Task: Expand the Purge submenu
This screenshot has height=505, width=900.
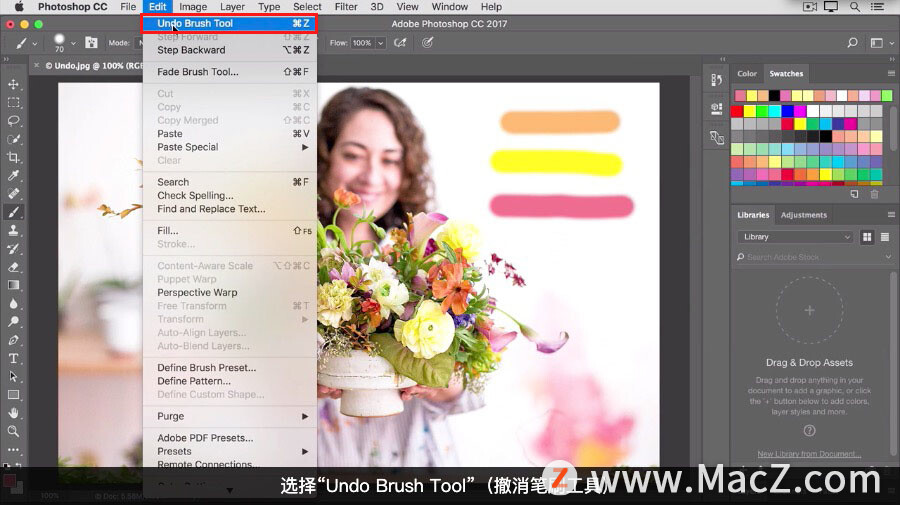Action: [x=230, y=416]
